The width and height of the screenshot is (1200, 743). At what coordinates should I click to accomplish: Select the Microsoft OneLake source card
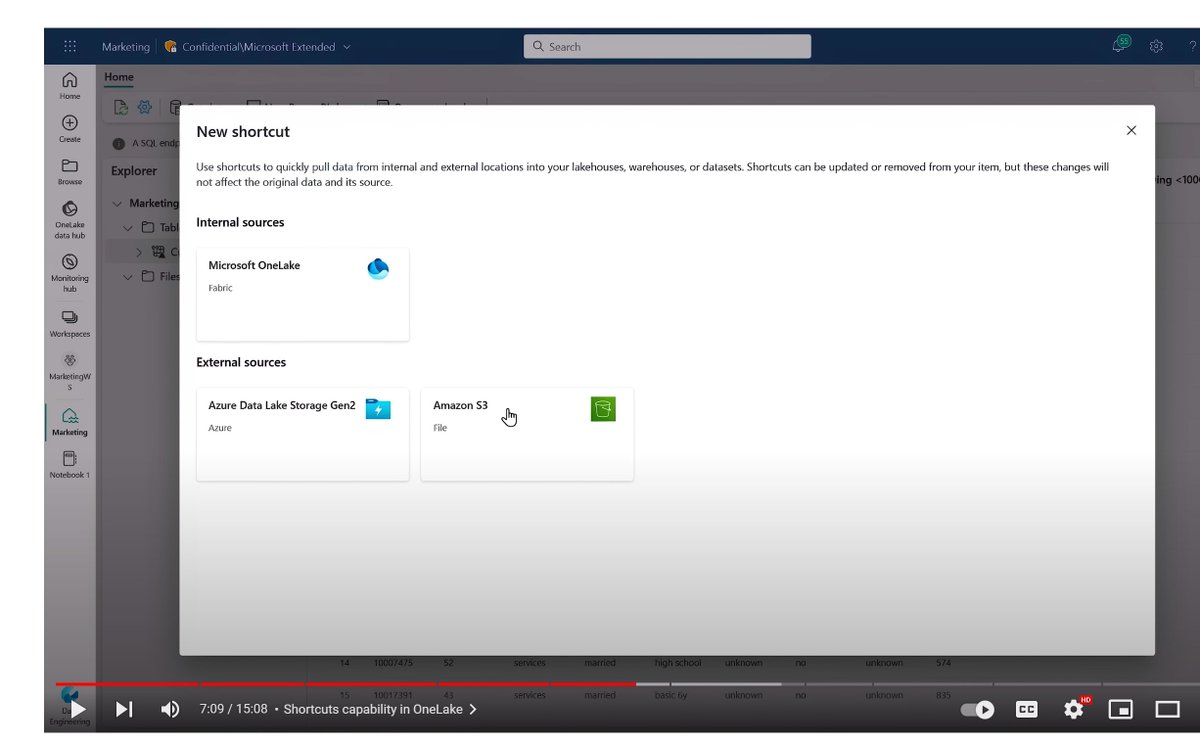(x=303, y=294)
